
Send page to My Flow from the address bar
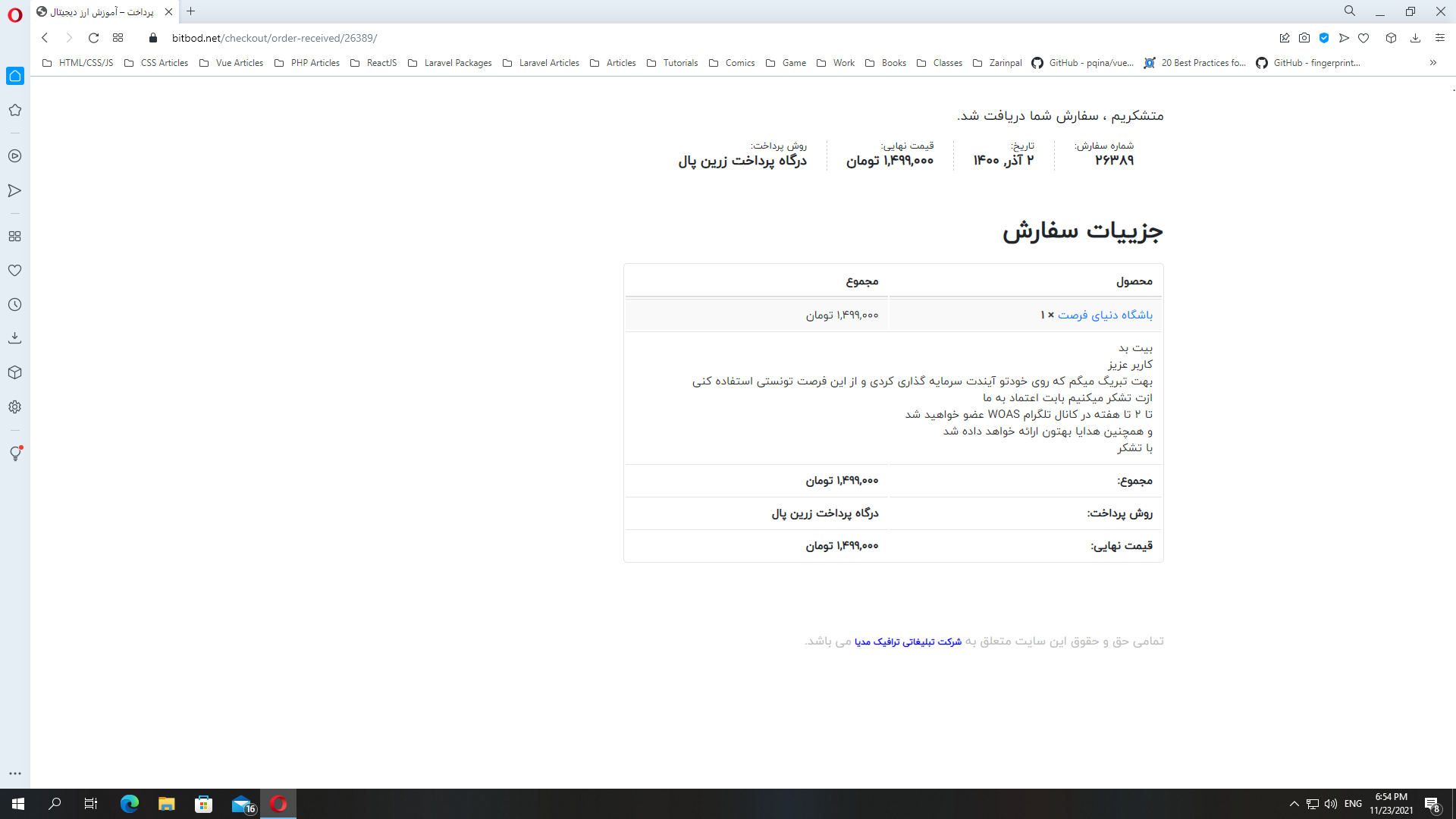[1344, 38]
